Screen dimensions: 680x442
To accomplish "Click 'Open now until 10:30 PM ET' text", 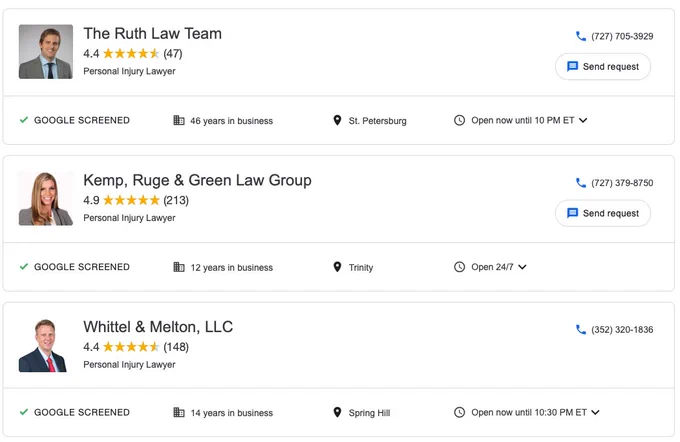I will pos(529,412).
